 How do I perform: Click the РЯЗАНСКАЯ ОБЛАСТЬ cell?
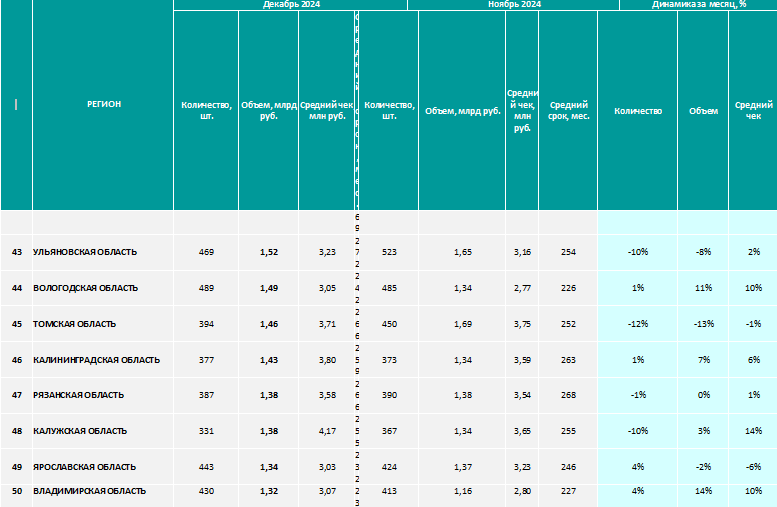tap(103, 395)
